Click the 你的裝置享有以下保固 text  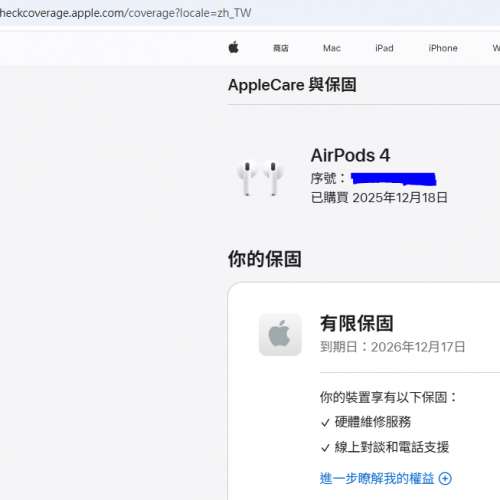click(388, 397)
